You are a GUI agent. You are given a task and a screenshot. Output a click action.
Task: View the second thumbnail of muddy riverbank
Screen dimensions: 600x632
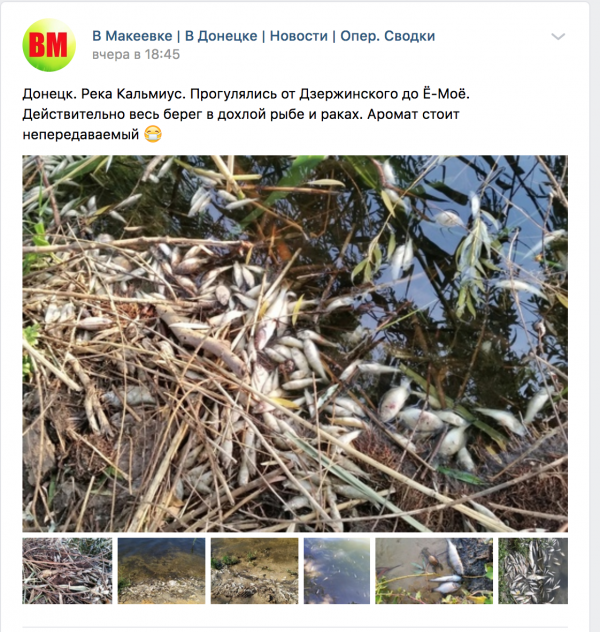pos(161,570)
